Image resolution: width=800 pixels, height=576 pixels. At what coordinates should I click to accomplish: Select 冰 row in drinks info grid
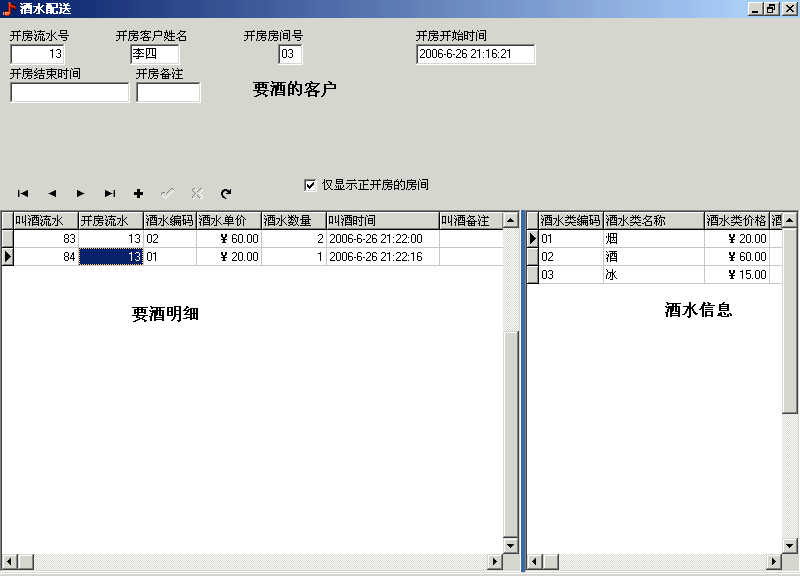click(x=654, y=274)
